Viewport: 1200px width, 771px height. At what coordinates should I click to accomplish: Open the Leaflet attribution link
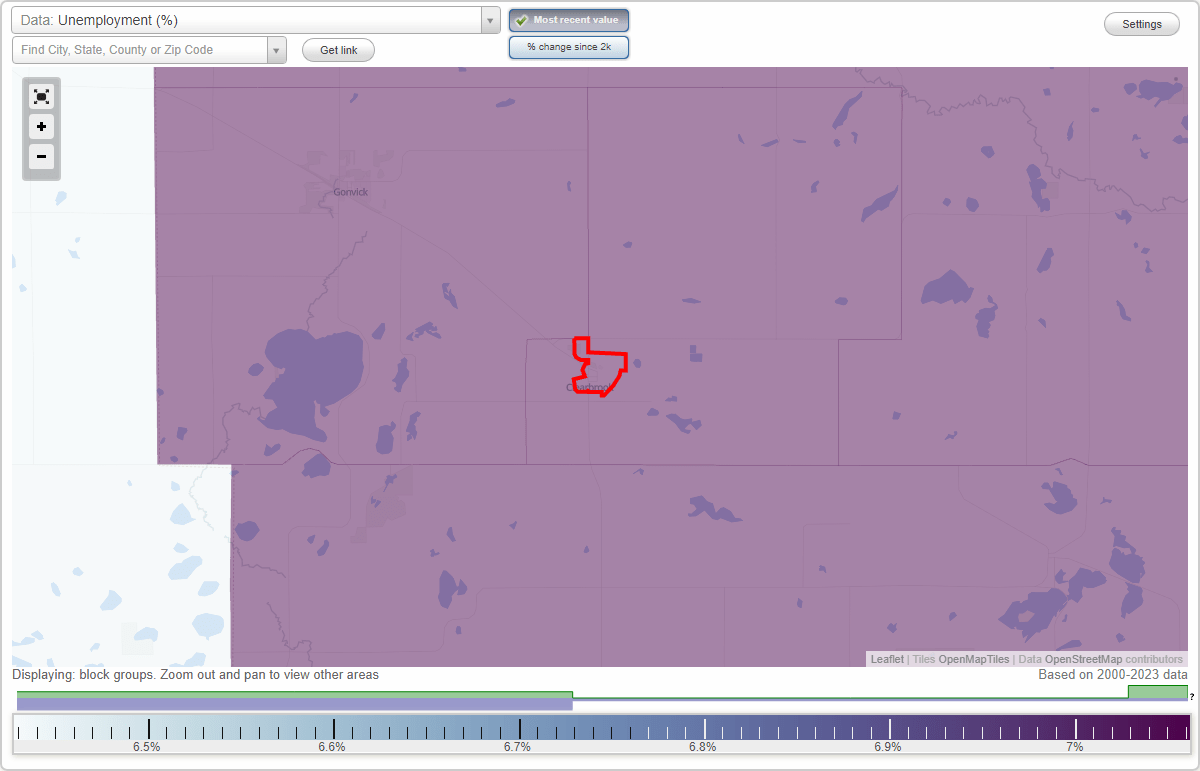tap(887, 659)
